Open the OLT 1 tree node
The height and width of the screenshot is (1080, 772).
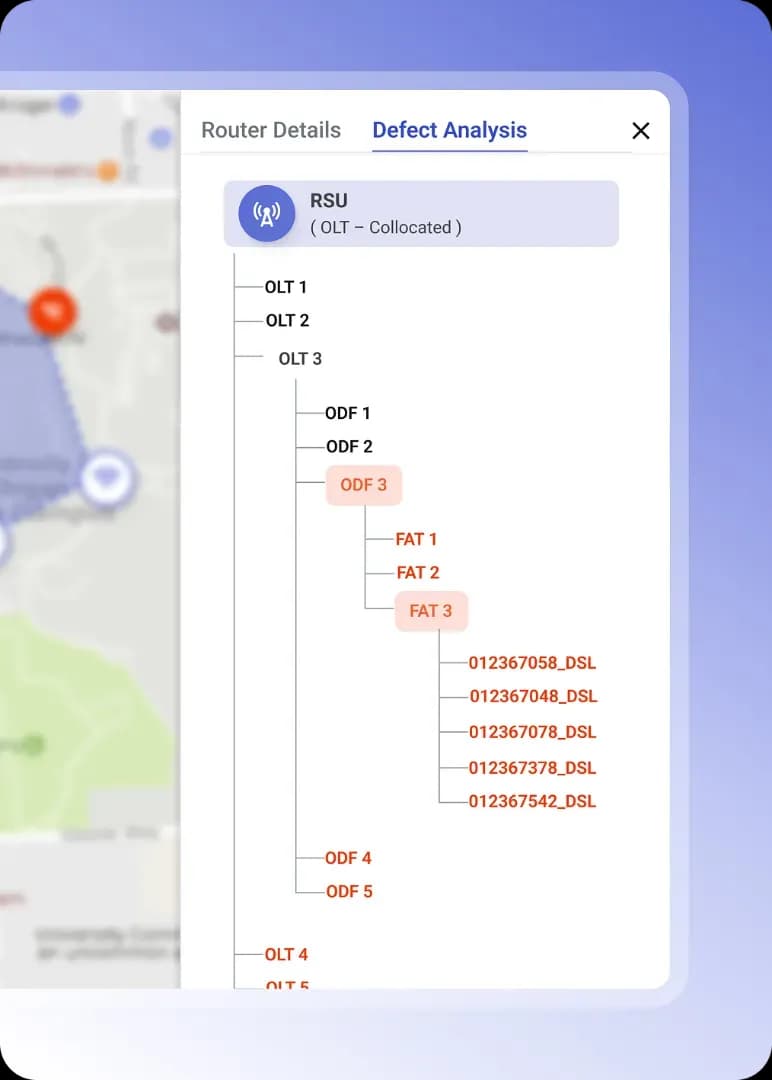tap(286, 287)
